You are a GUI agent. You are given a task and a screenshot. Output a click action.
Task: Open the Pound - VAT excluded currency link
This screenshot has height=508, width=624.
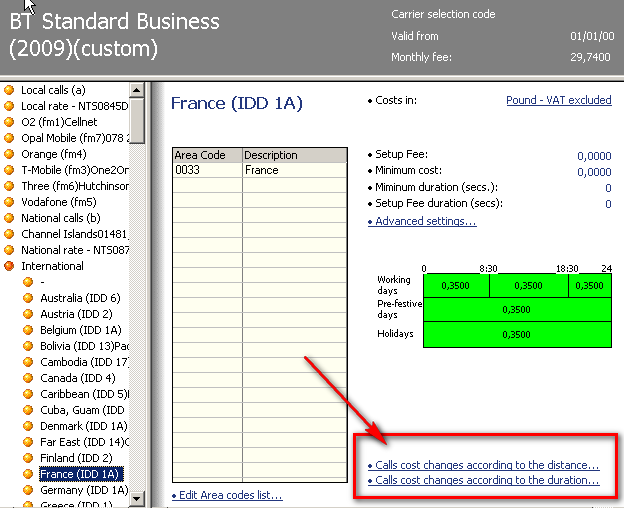click(x=558, y=100)
